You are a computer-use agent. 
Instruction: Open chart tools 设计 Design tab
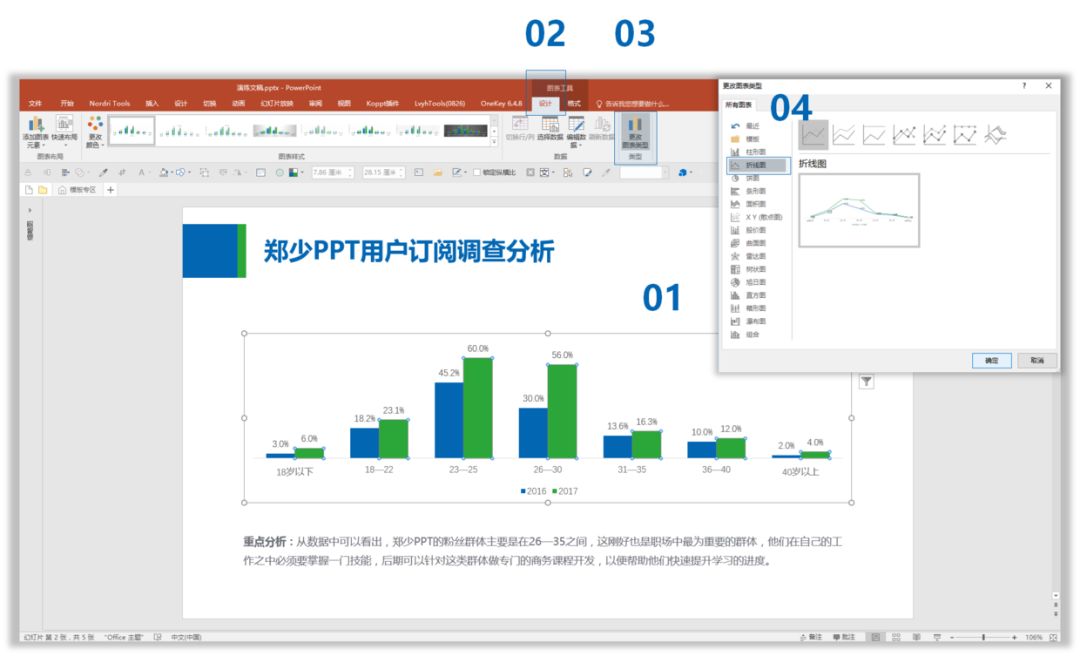click(545, 104)
